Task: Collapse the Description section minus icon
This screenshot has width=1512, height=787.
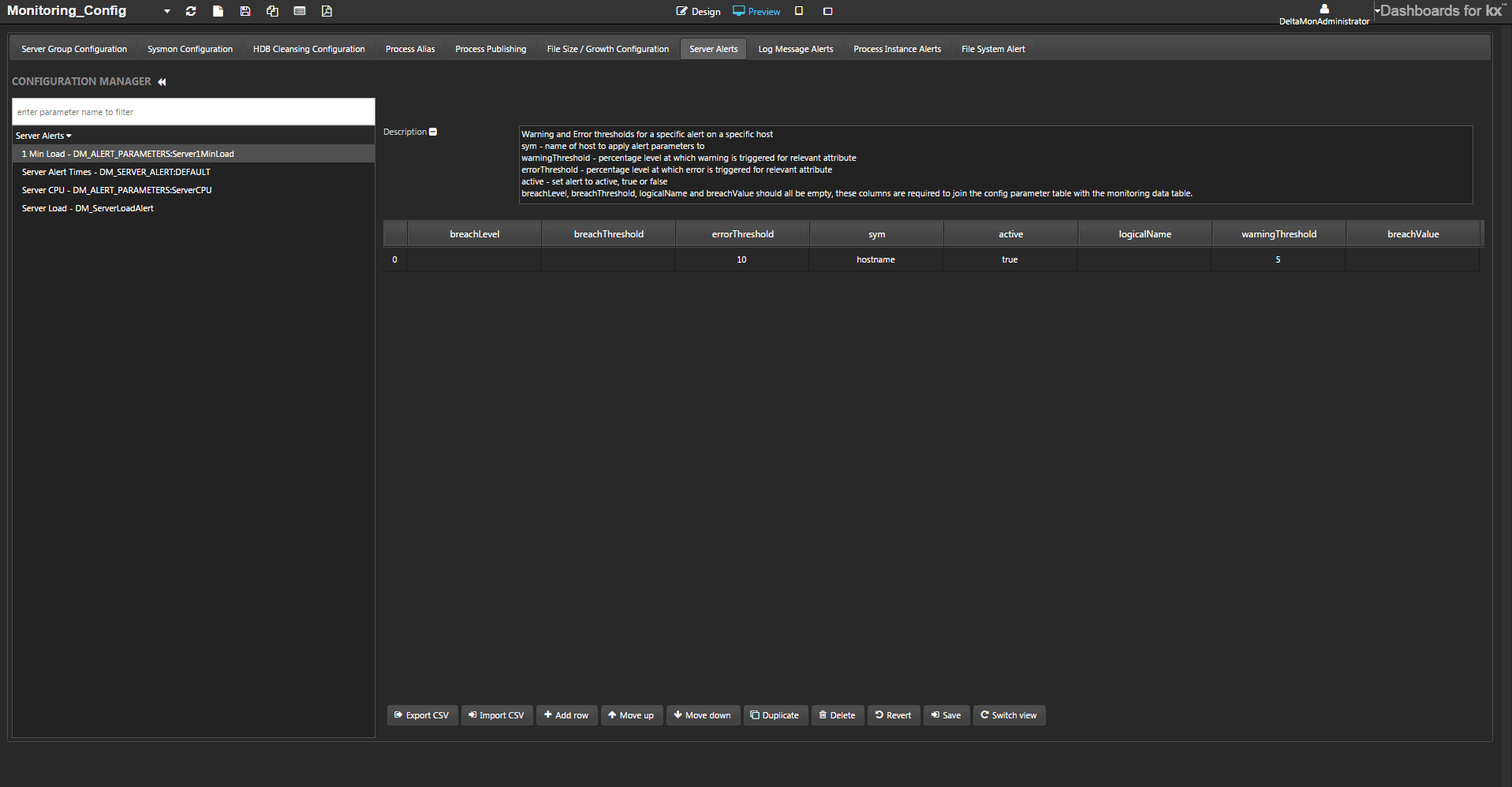Action: pyautogui.click(x=433, y=132)
